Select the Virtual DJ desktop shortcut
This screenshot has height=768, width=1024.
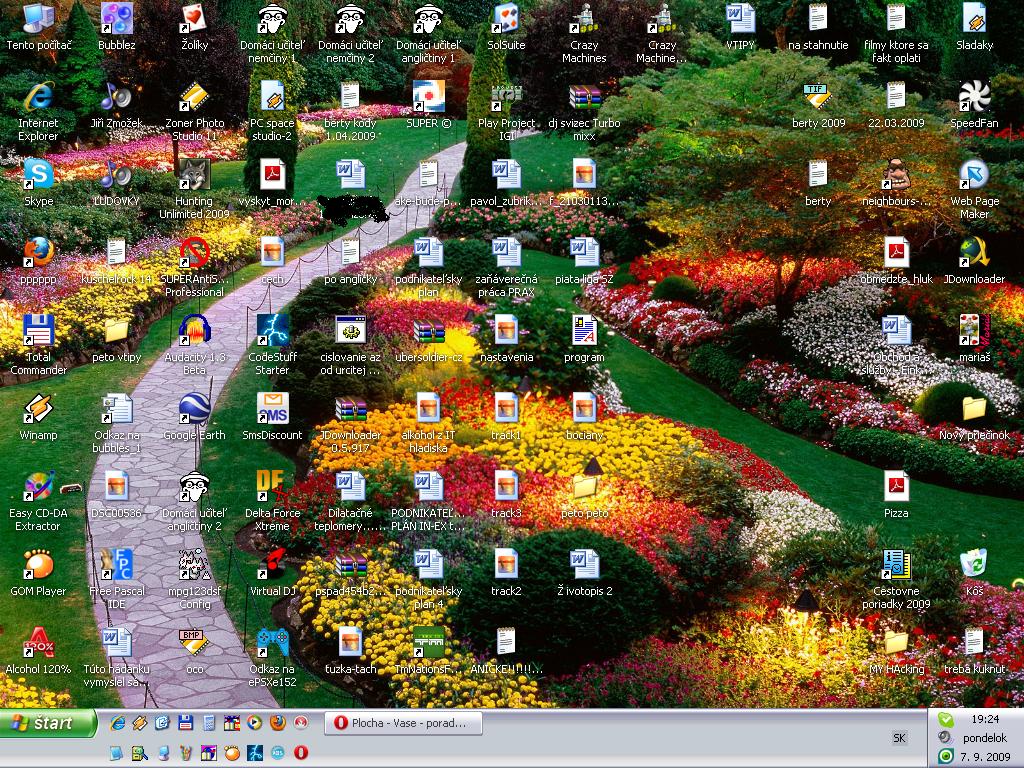click(x=272, y=564)
